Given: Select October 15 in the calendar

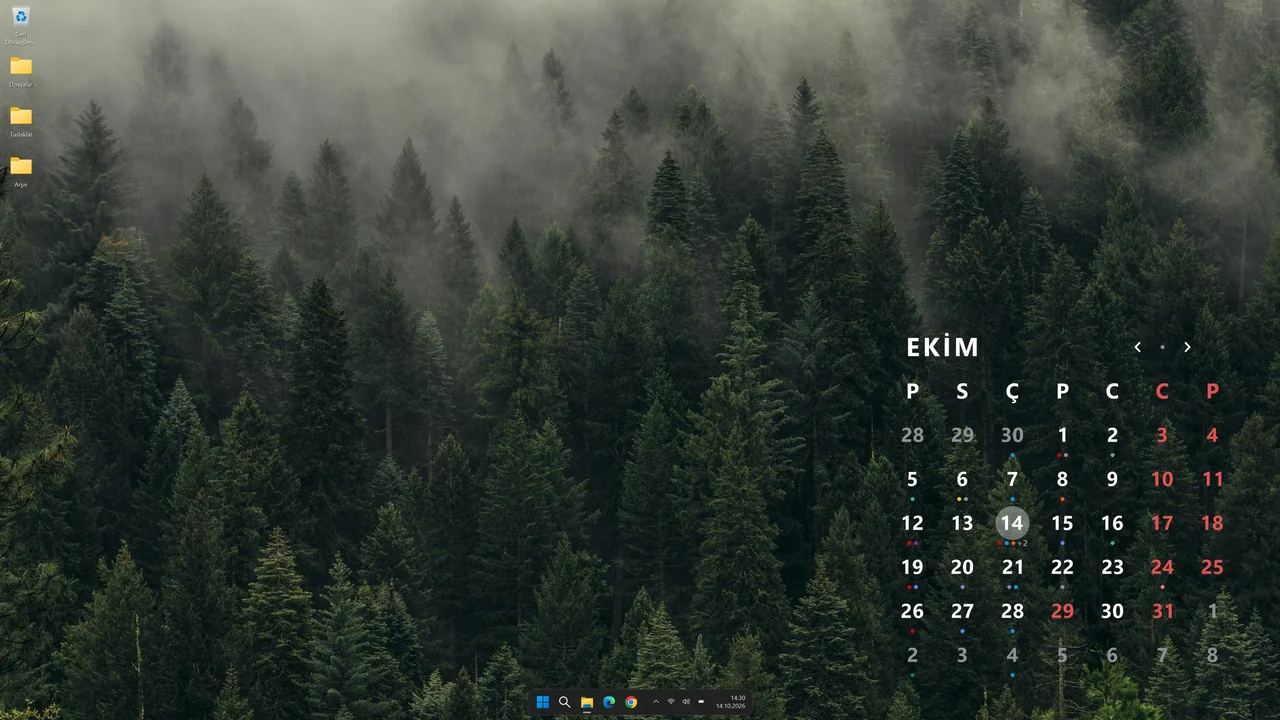Looking at the screenshot, I should pos(1062,523).
